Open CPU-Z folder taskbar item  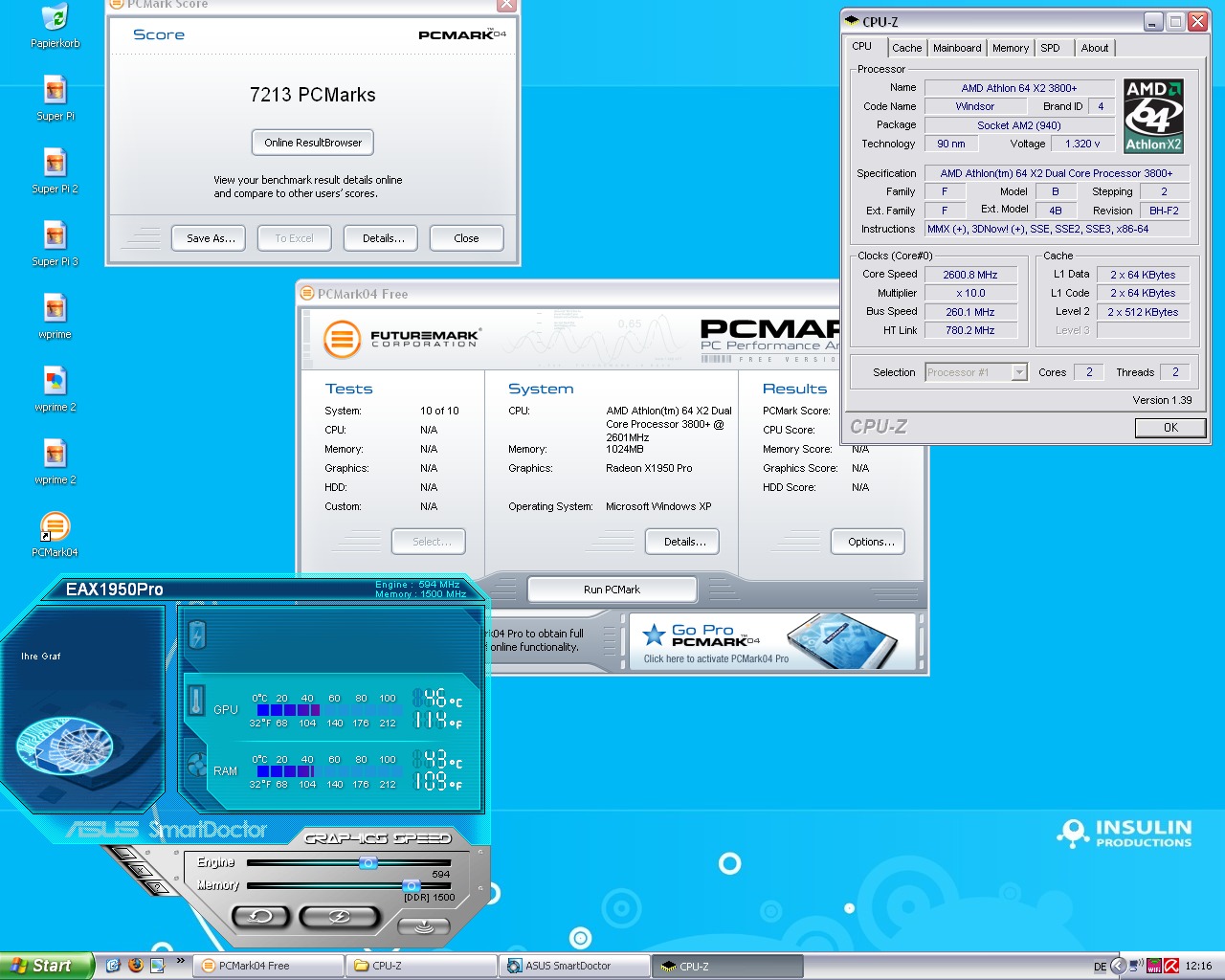(x=422, y=966)
